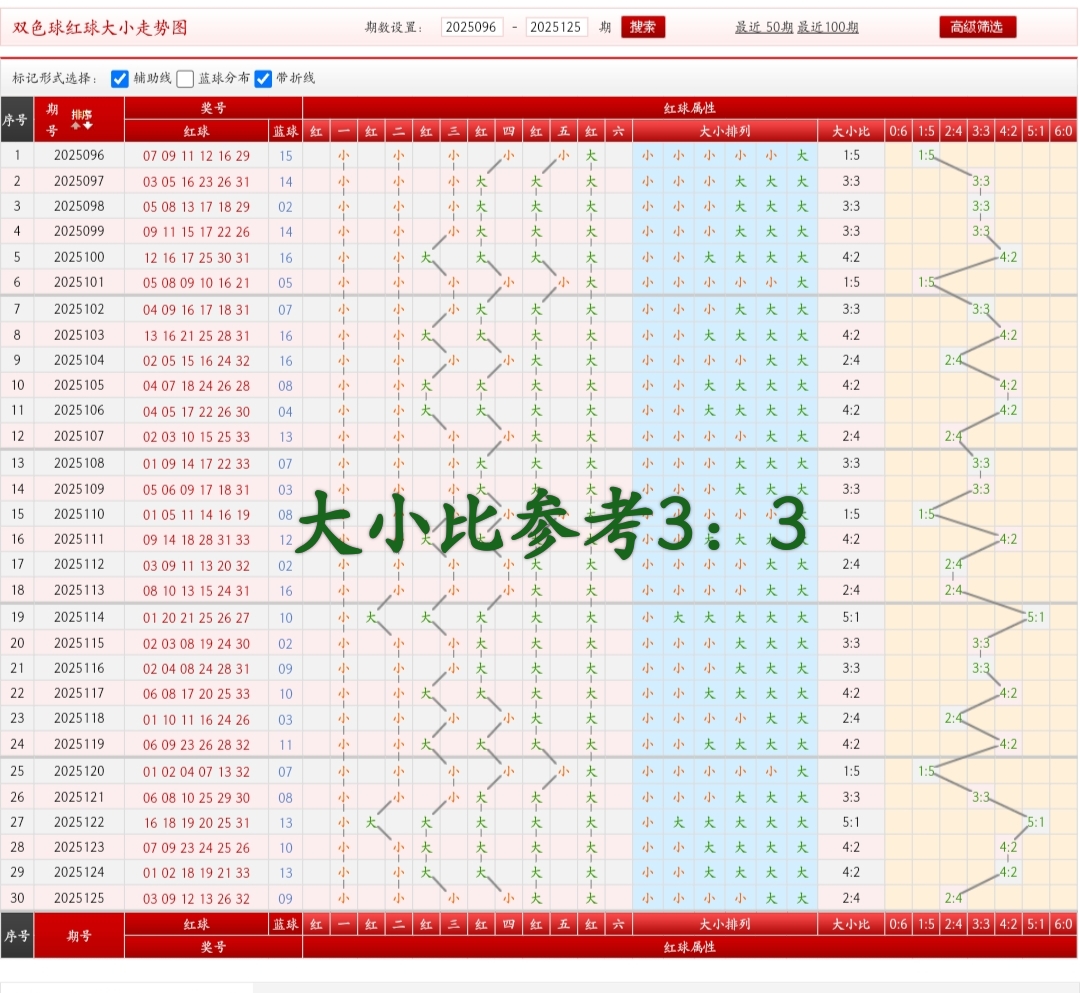
Task: Click the end period input showing 2025125
Action: click(x=557, y=27)
